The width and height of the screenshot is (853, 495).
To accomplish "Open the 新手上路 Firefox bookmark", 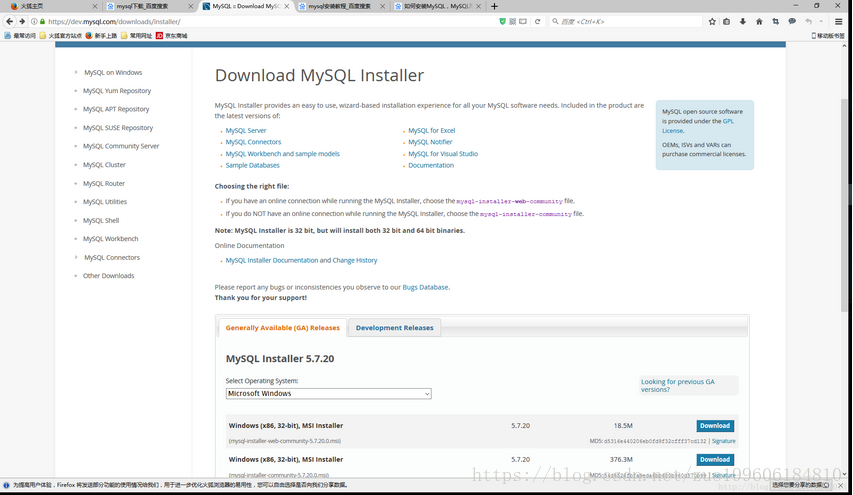I will [x=101, y=35].
